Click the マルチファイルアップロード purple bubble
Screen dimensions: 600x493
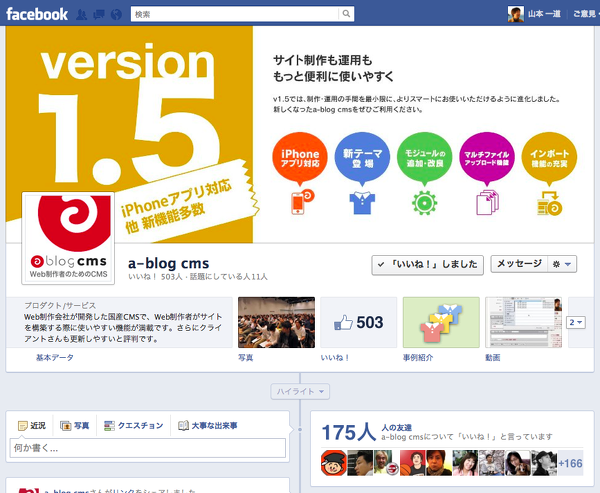click(x=487, y=158)
